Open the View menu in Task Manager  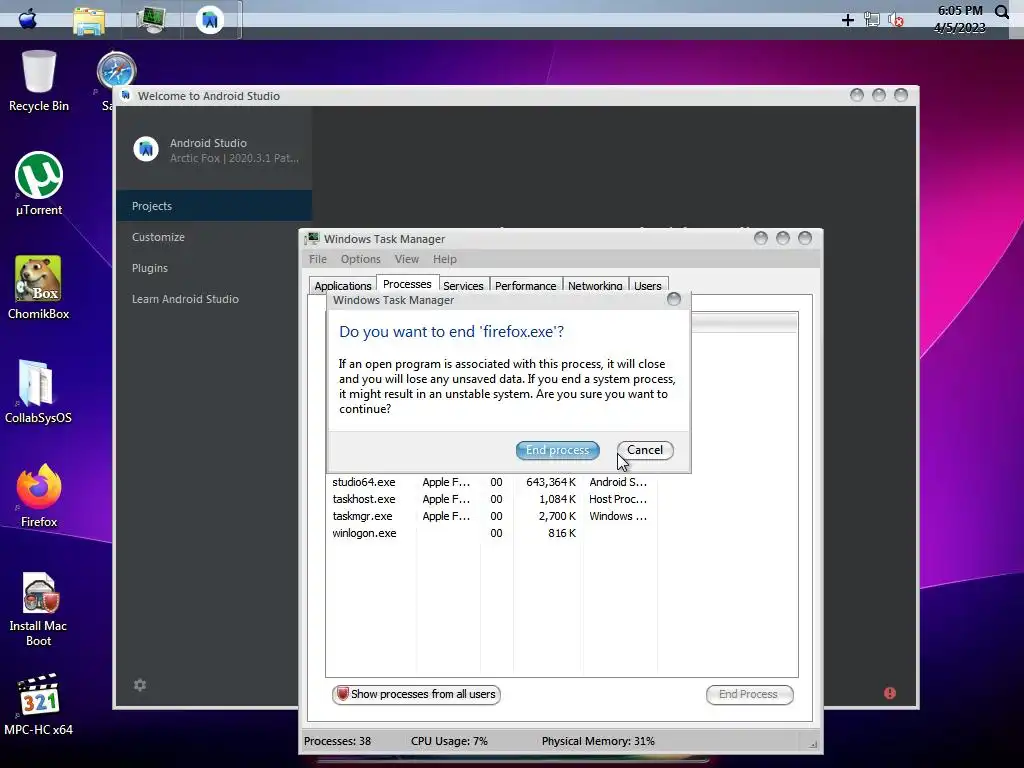tap(407, 259)
